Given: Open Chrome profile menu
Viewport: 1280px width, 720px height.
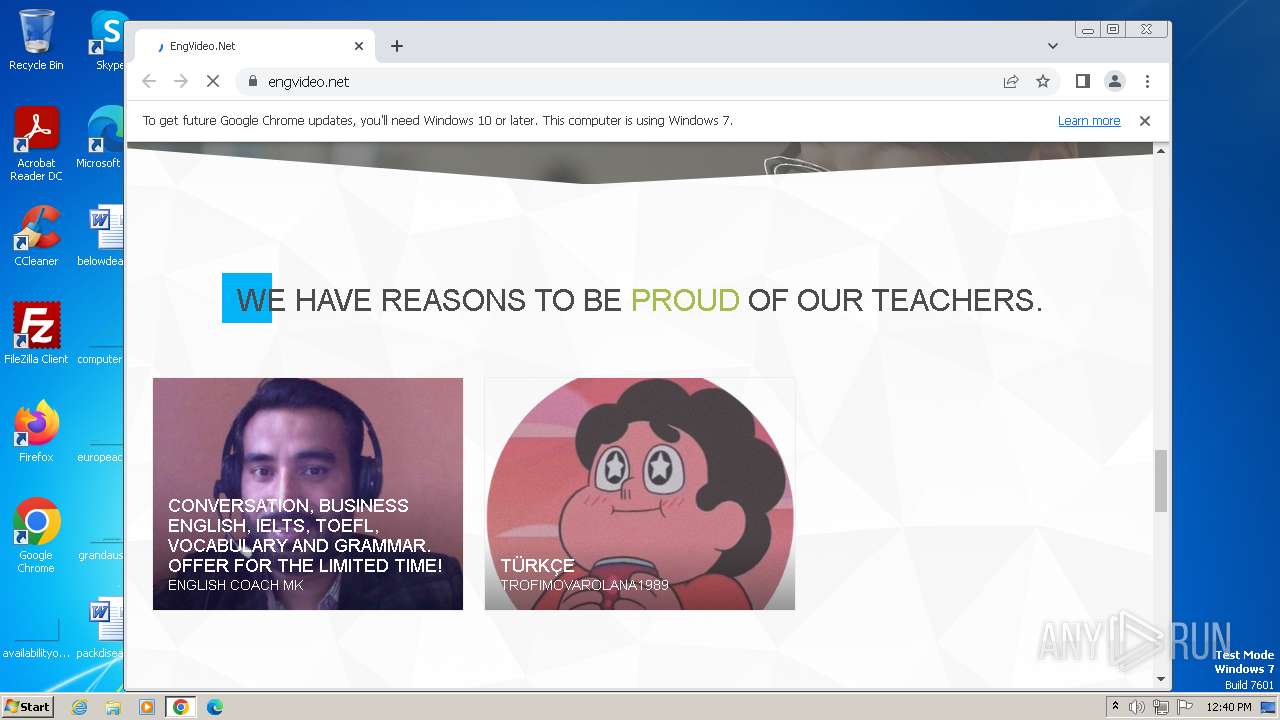Looking at the screenshot, I should 1114,82.
